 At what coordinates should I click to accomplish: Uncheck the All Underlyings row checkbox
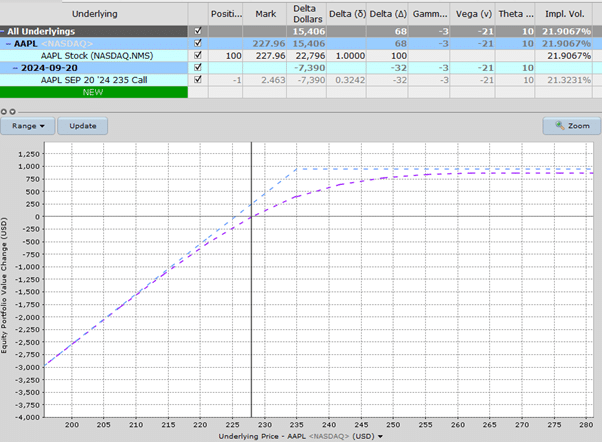(x=197, y=31)
